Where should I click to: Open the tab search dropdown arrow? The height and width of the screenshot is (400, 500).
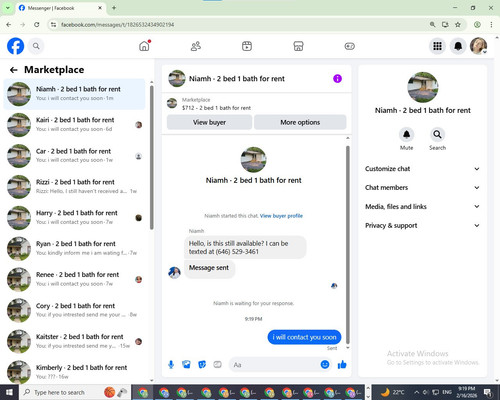point(7,8)
